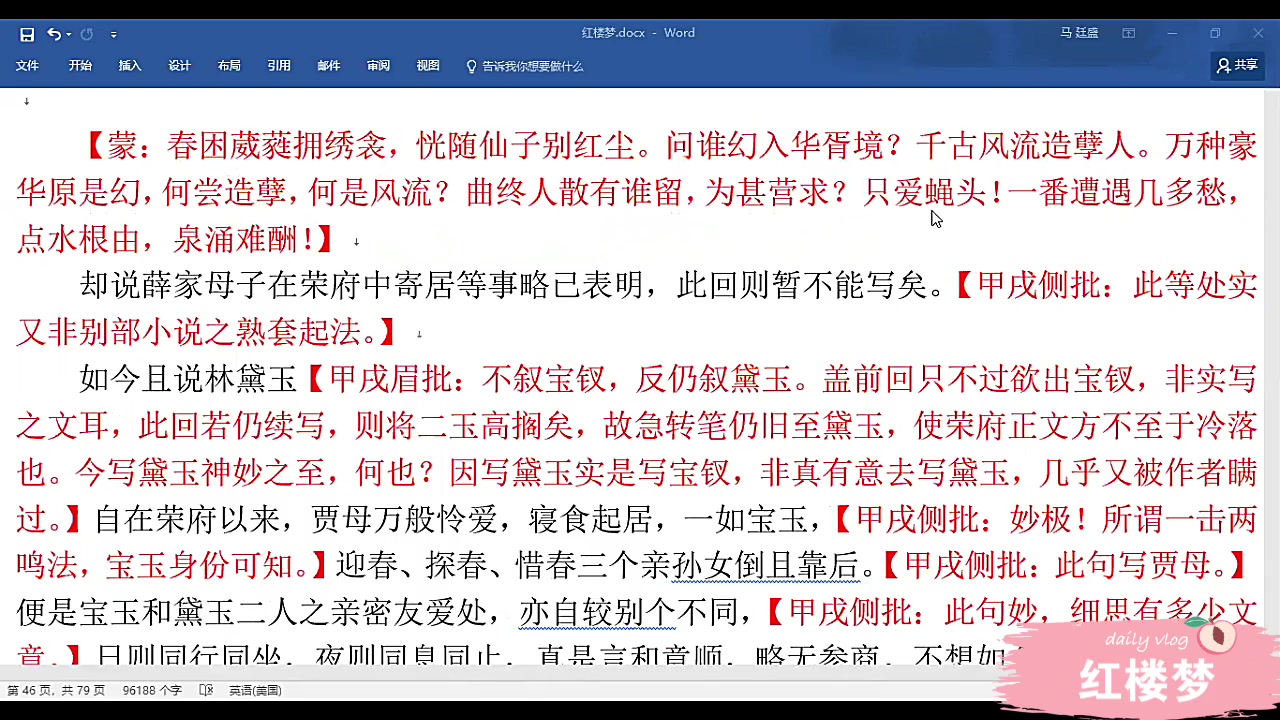Viewport: 1280px width, 720px height.
Task: Click the page count 第 46 页, 共 79 页
Action: click(56, 690)
